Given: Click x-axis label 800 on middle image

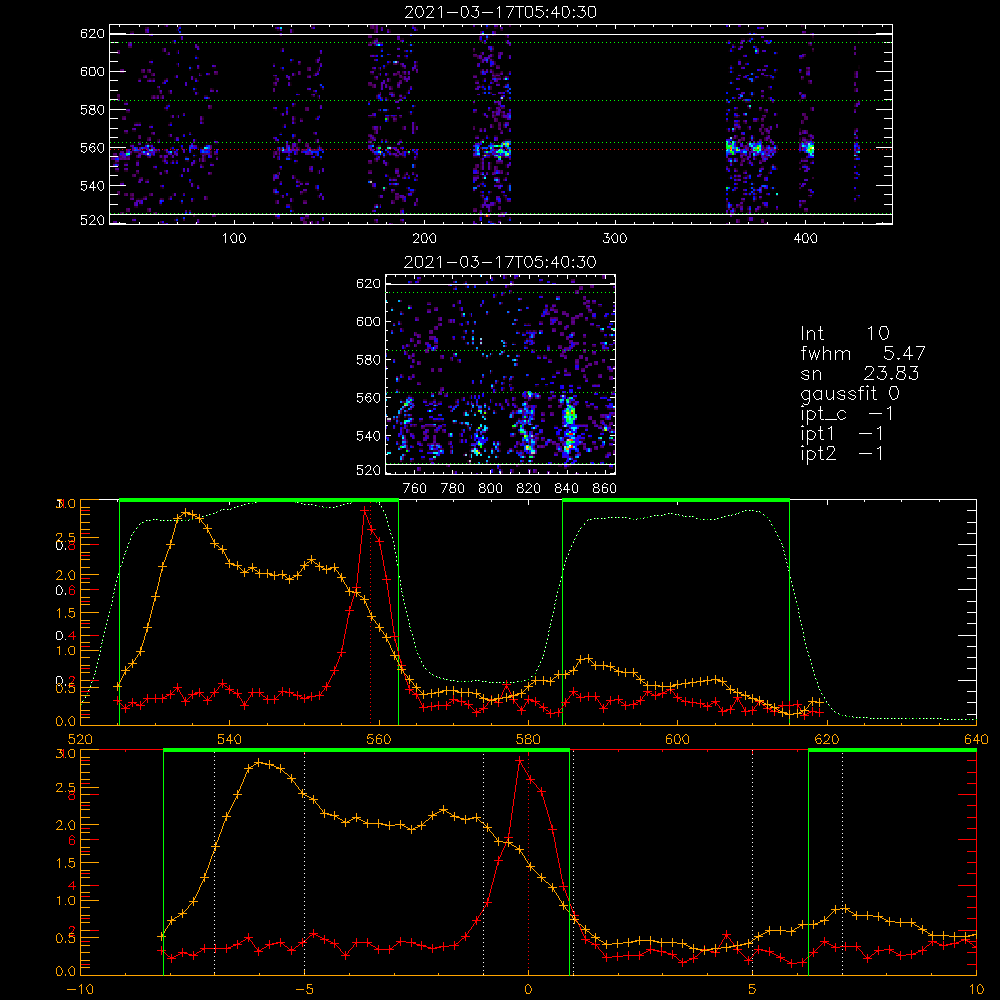Looking at the screenshot, I should [490, 489].
